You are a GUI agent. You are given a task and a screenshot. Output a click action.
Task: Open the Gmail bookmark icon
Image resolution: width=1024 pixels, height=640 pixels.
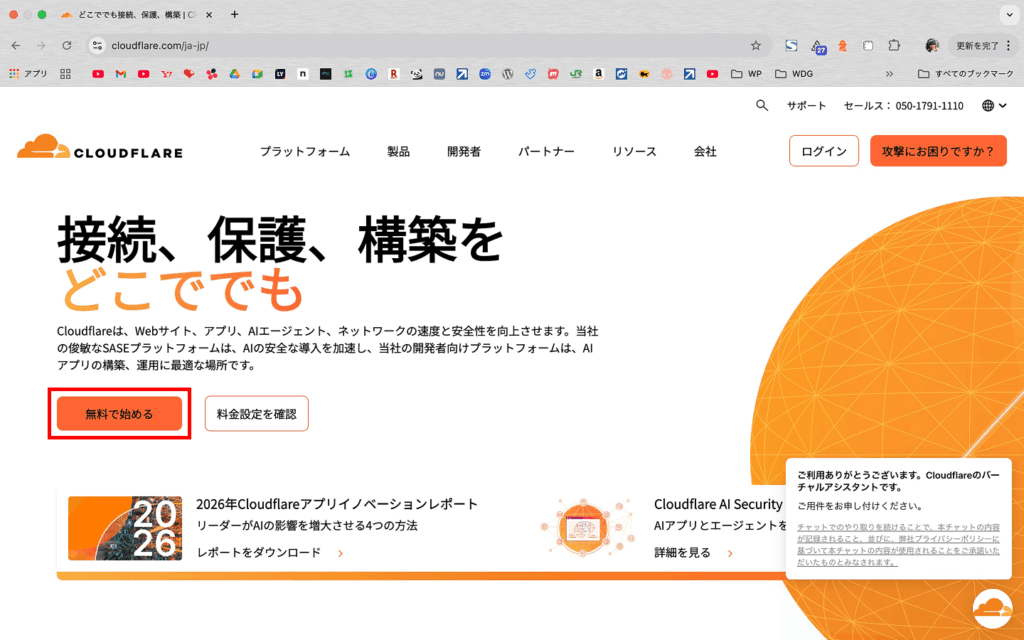point(121,73)
